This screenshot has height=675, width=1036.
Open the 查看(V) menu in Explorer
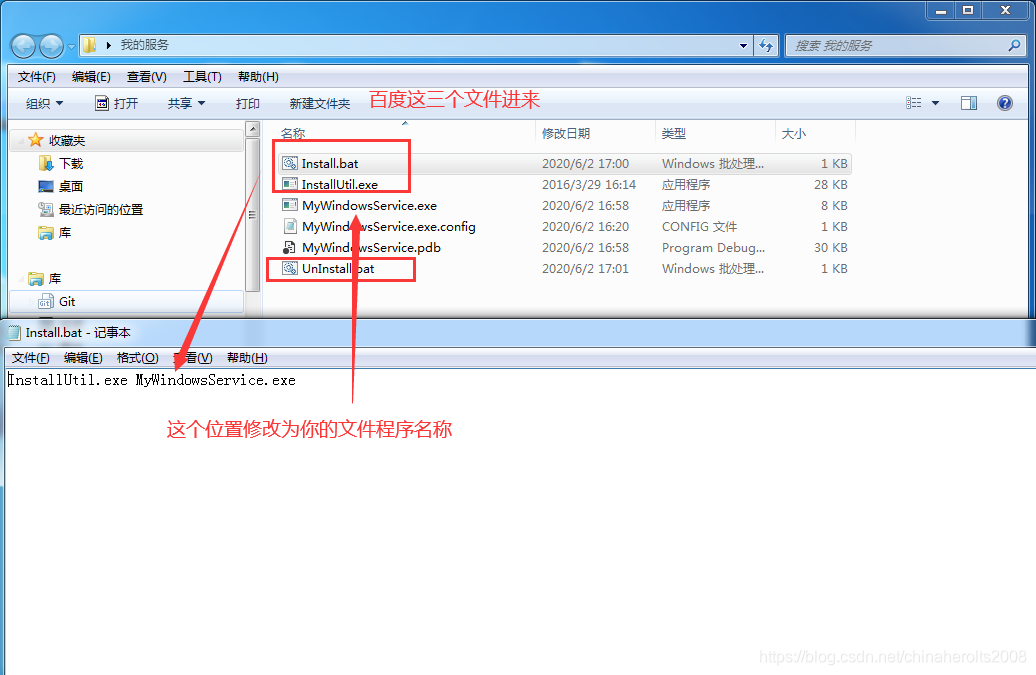point(147,77)
